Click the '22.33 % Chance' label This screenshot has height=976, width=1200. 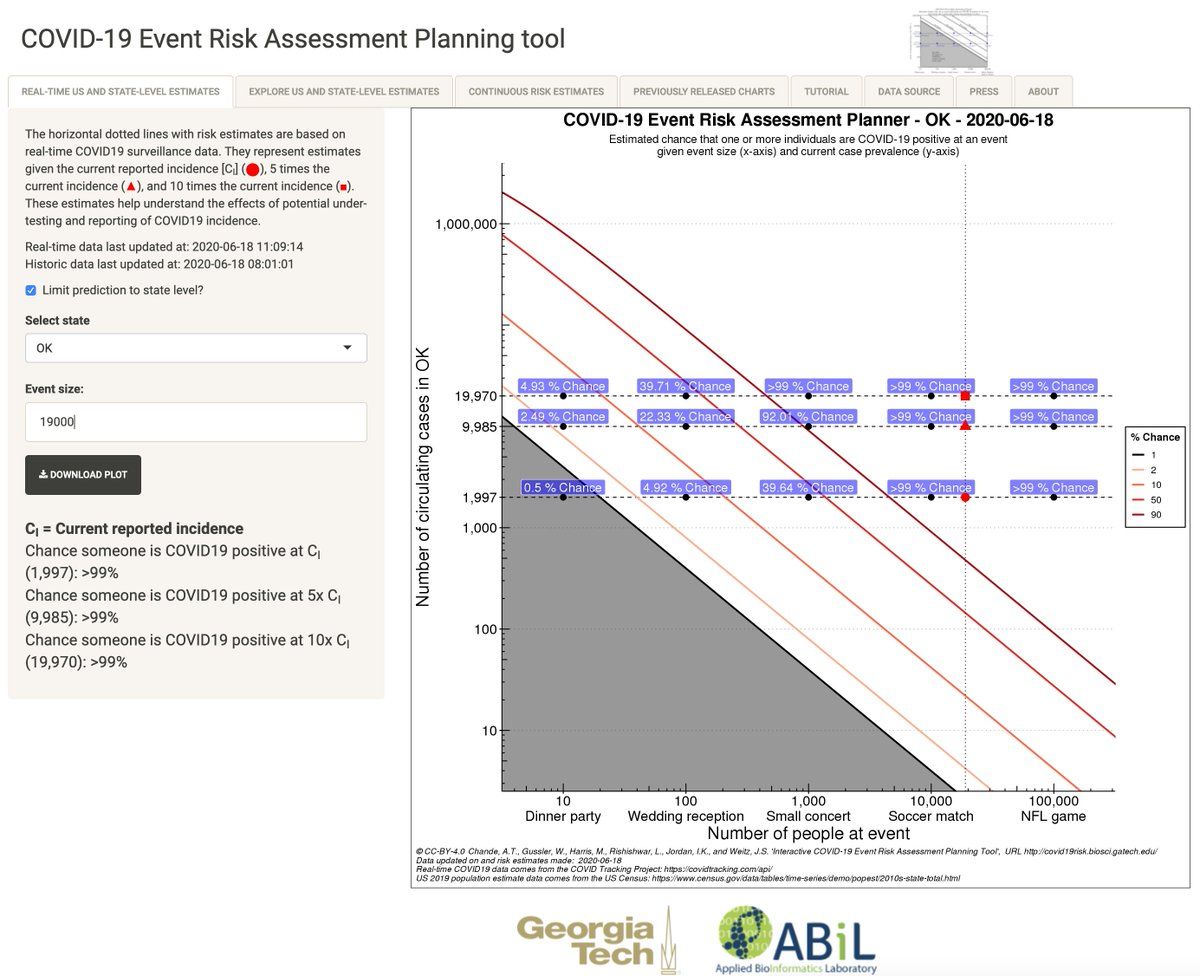coord(686,416)
